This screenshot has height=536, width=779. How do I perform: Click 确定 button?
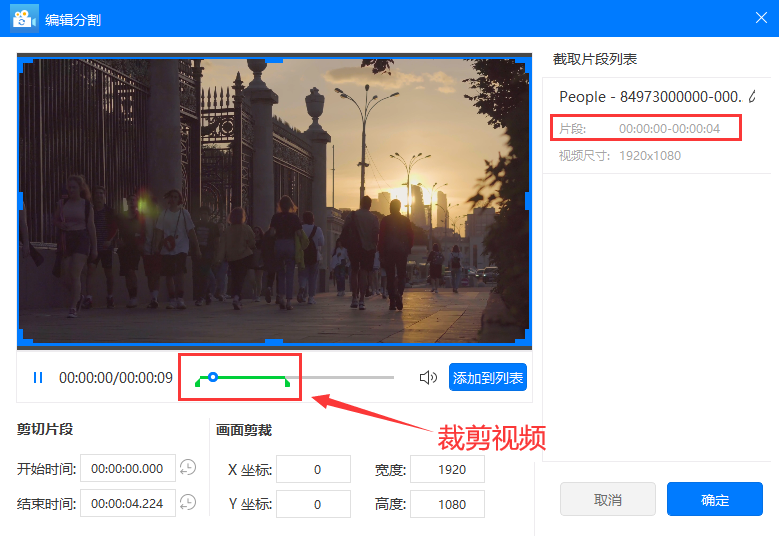pos(714,499)
